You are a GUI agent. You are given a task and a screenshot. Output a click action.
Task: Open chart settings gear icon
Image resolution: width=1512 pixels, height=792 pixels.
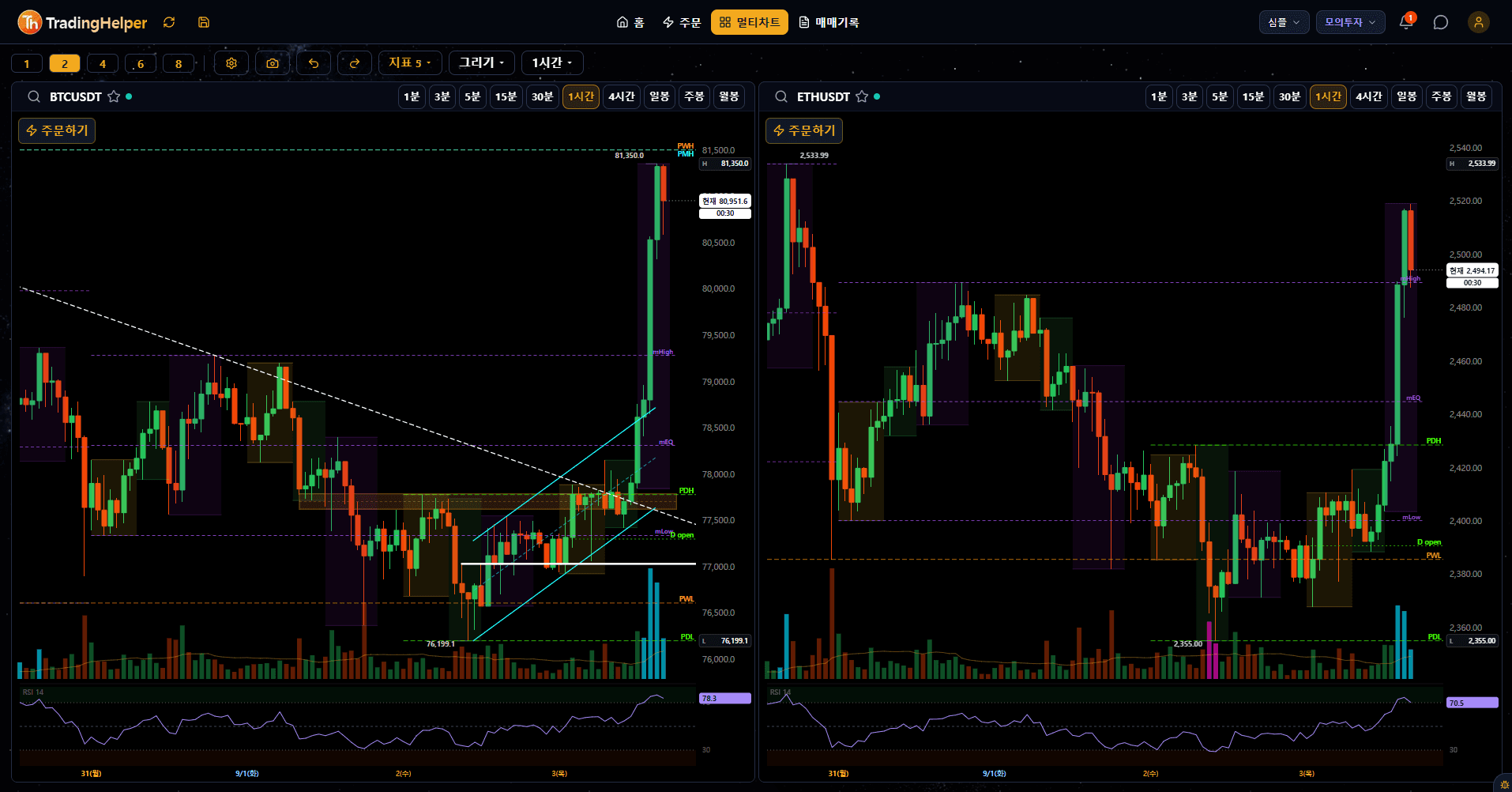click(x=231, y=63)
